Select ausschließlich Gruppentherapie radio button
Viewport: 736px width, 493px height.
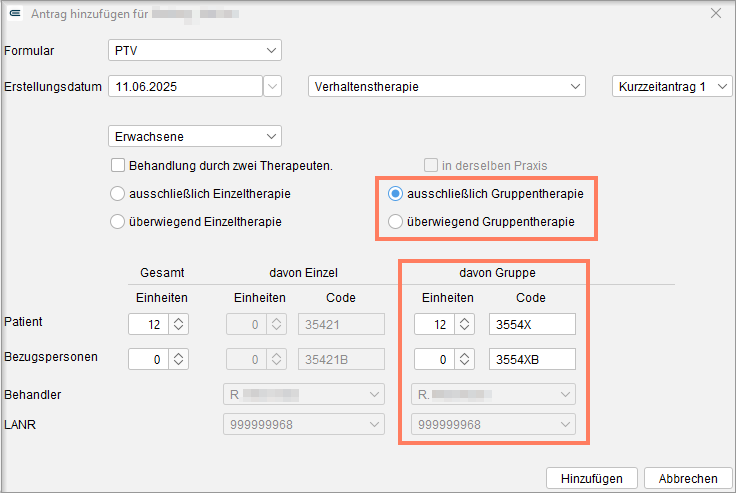click(x=395, y=193)
